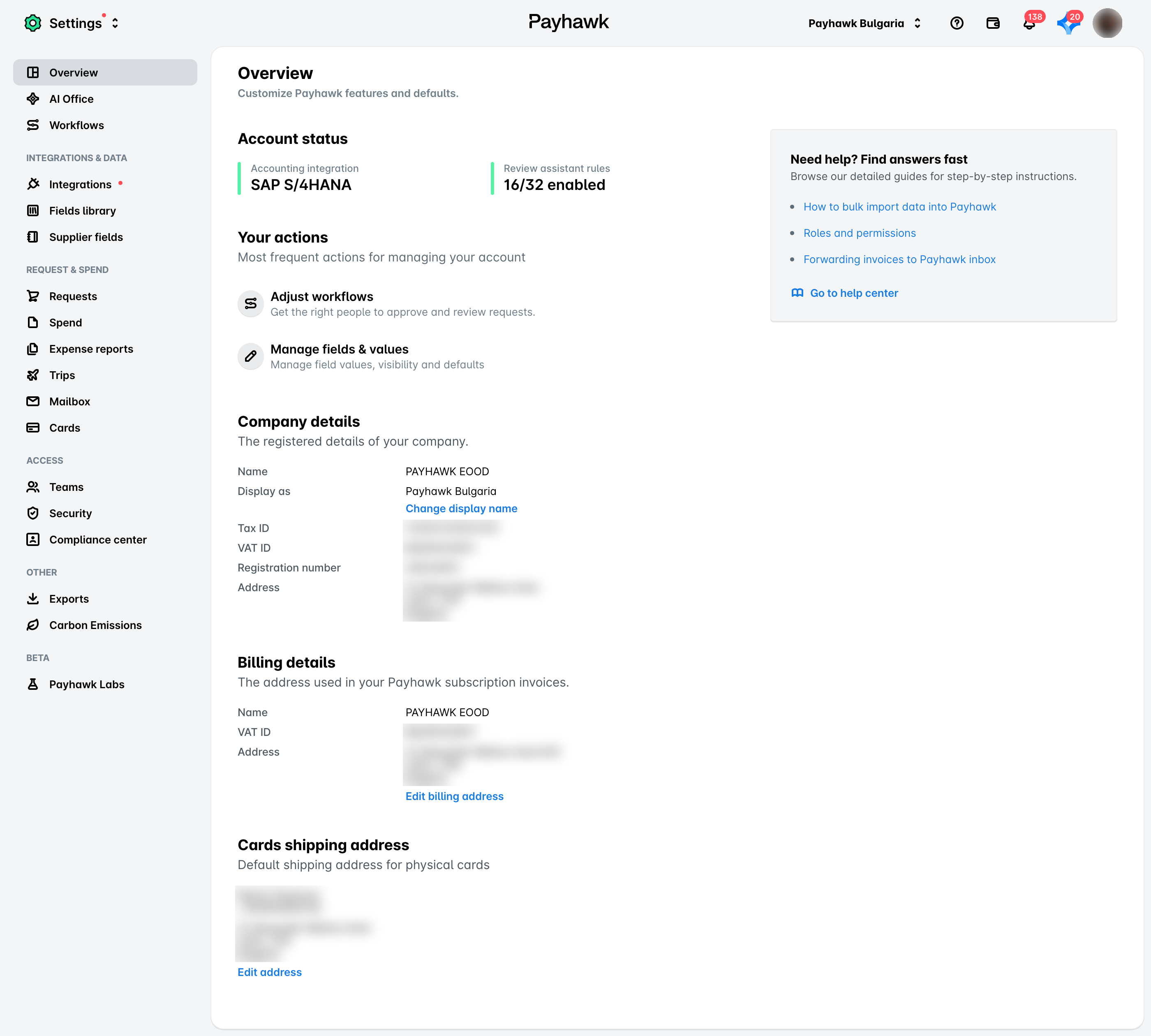Open AI Office menu item
The image size is (1151, 1036).
(105, 99)
